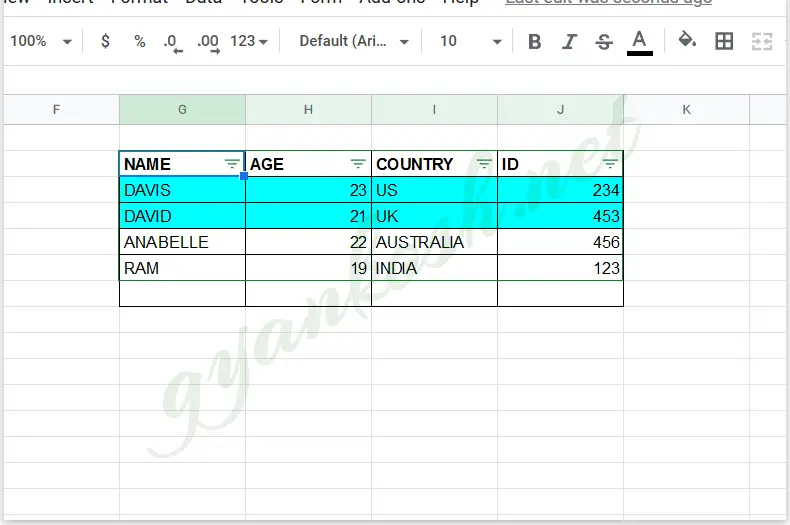The image size is (790, 525).
Task: Select column J header
Action: pos(560,109)
